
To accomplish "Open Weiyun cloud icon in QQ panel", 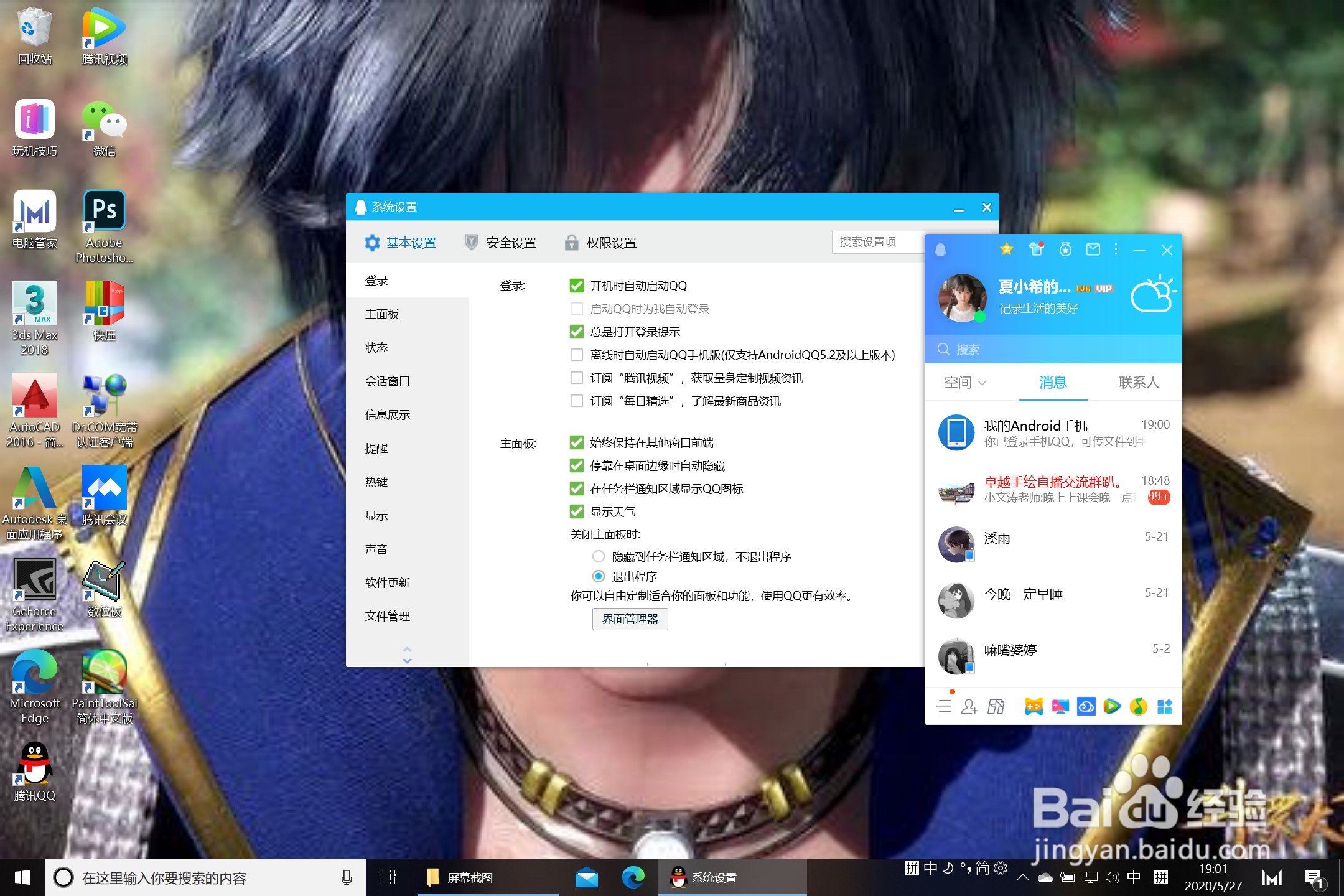I will click(x=1086, y=707).
